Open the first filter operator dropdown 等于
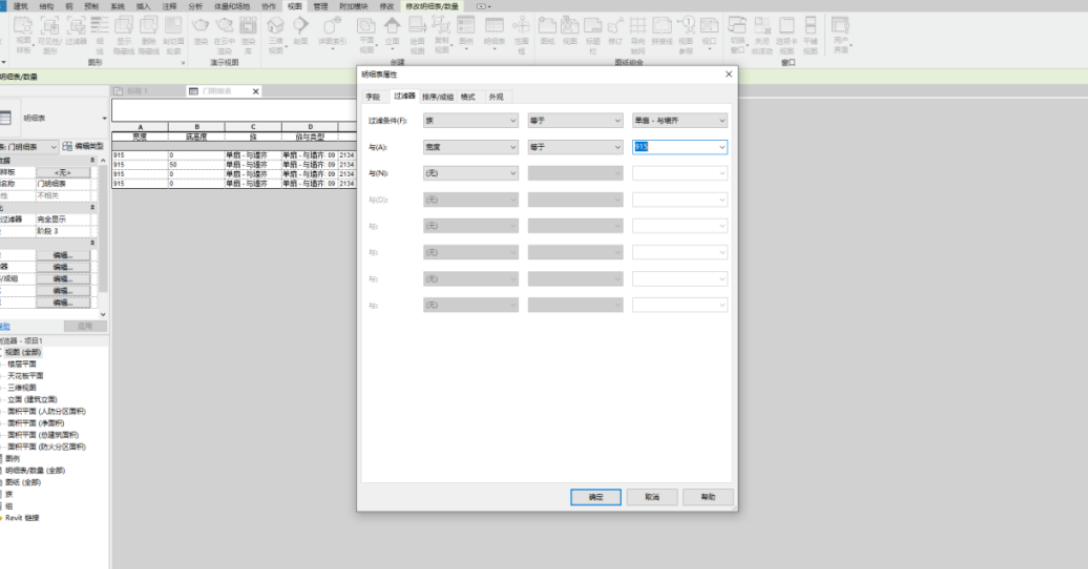 click(x=575, y=121)
